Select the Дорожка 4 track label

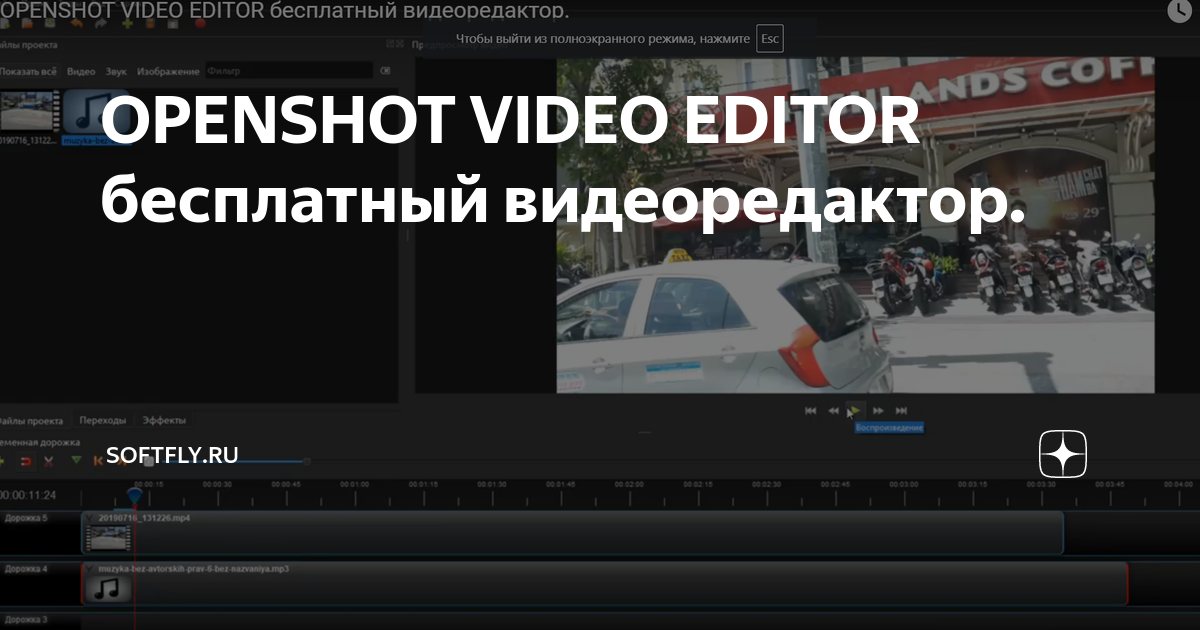[x=26, y=568]
